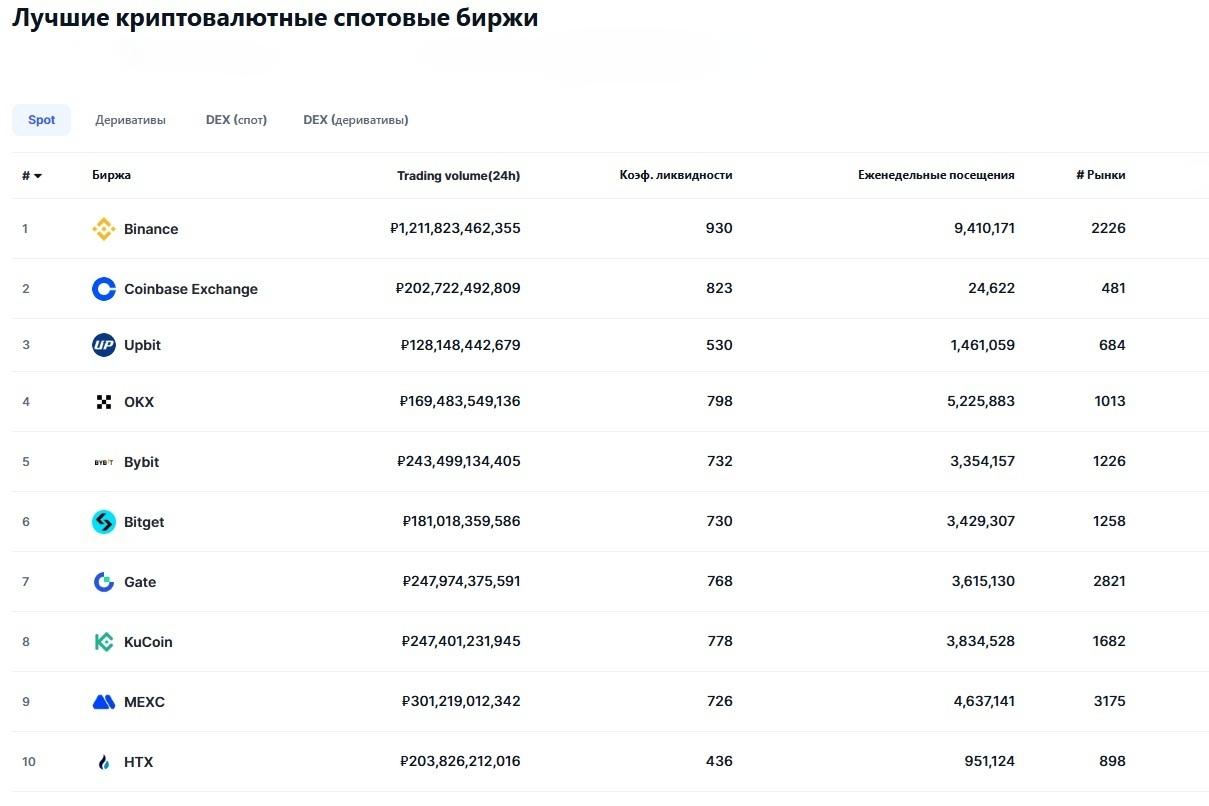Sort table by Trading volume(24h) header
Image resolution: width=1209 pixels, height=806 pixels.
pos(458,176)
